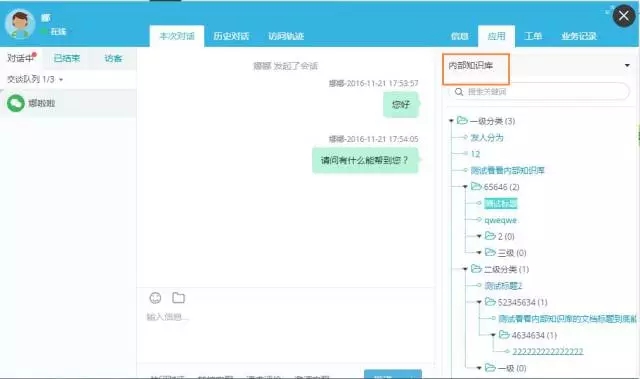Image resolution: width=640 pixels, height=379 pixels.
Task: Click the folder icon of 一级分类 (3)
Action: coord(462,120)
